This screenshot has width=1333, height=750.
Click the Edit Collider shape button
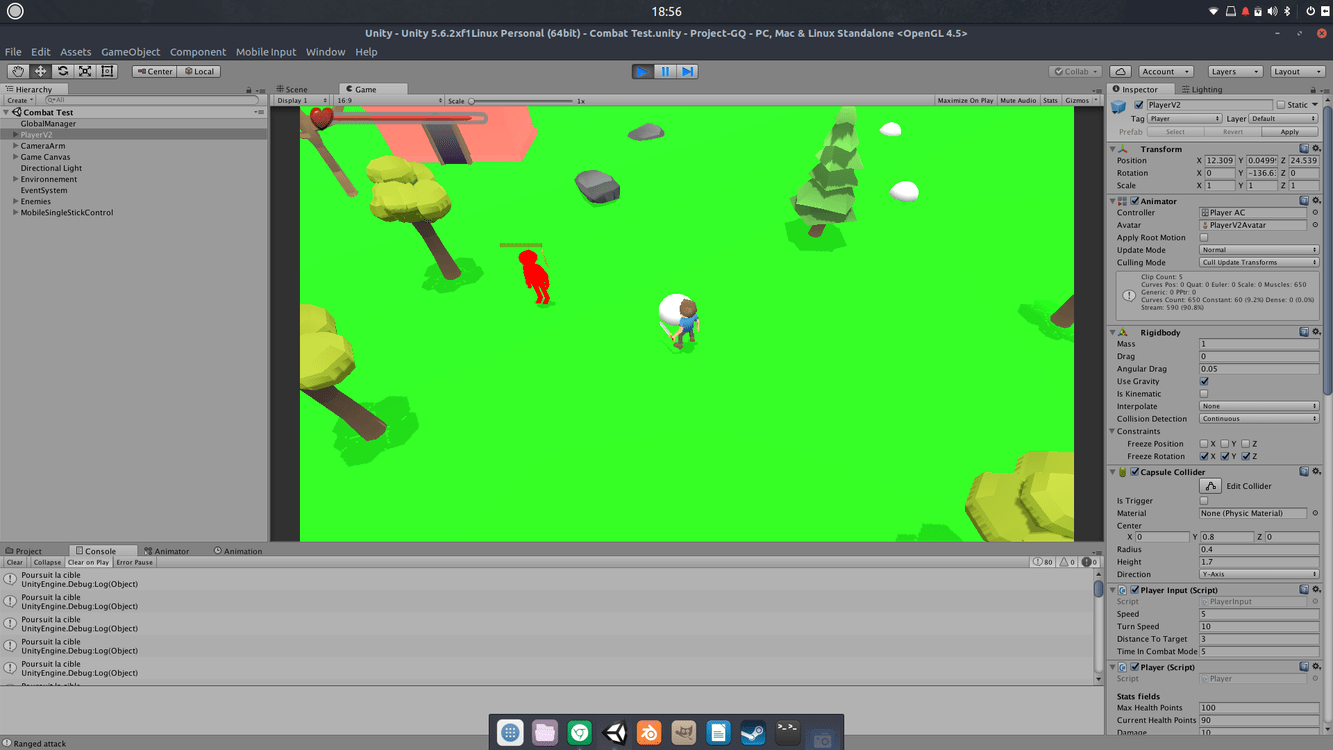point(1211,486)
